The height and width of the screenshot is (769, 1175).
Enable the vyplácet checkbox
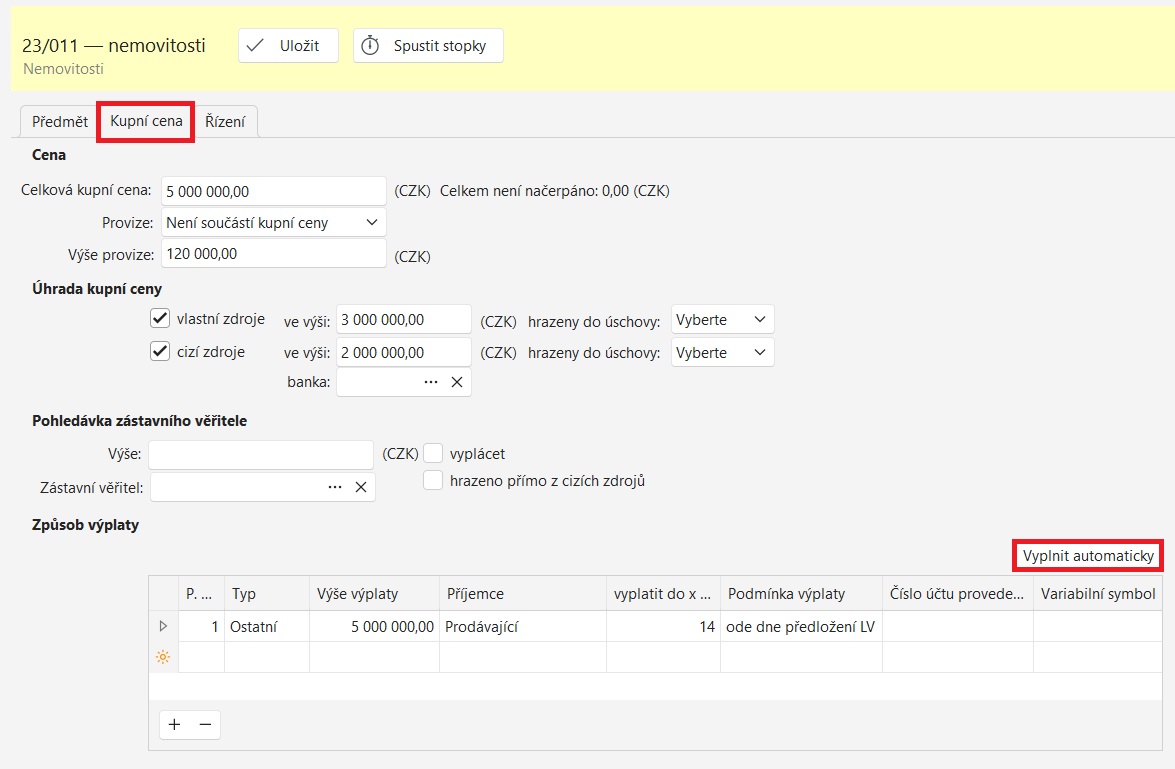point(433,454)
